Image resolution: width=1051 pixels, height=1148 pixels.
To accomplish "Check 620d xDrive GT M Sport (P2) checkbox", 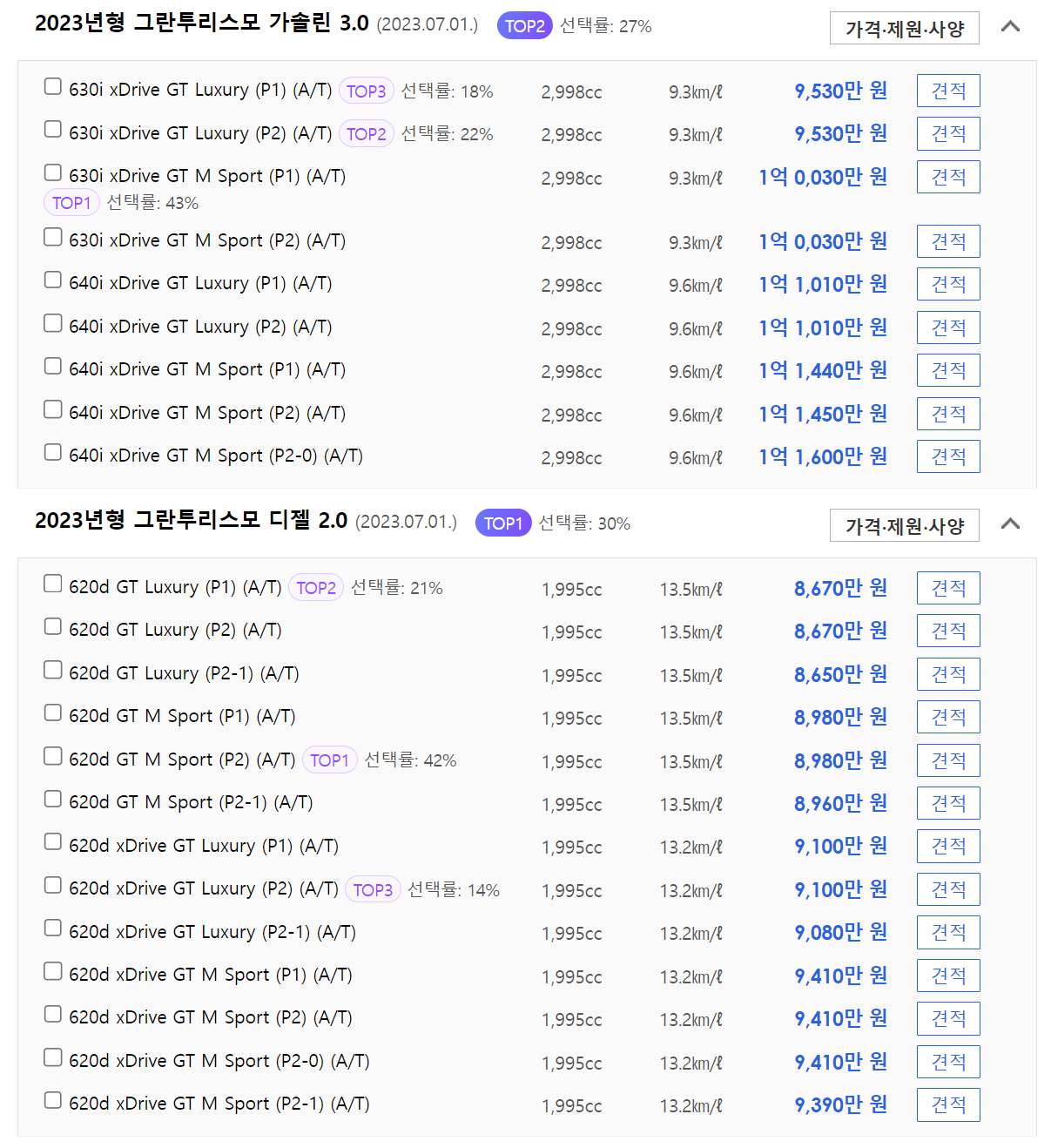I will click(x=53, y=1014).
